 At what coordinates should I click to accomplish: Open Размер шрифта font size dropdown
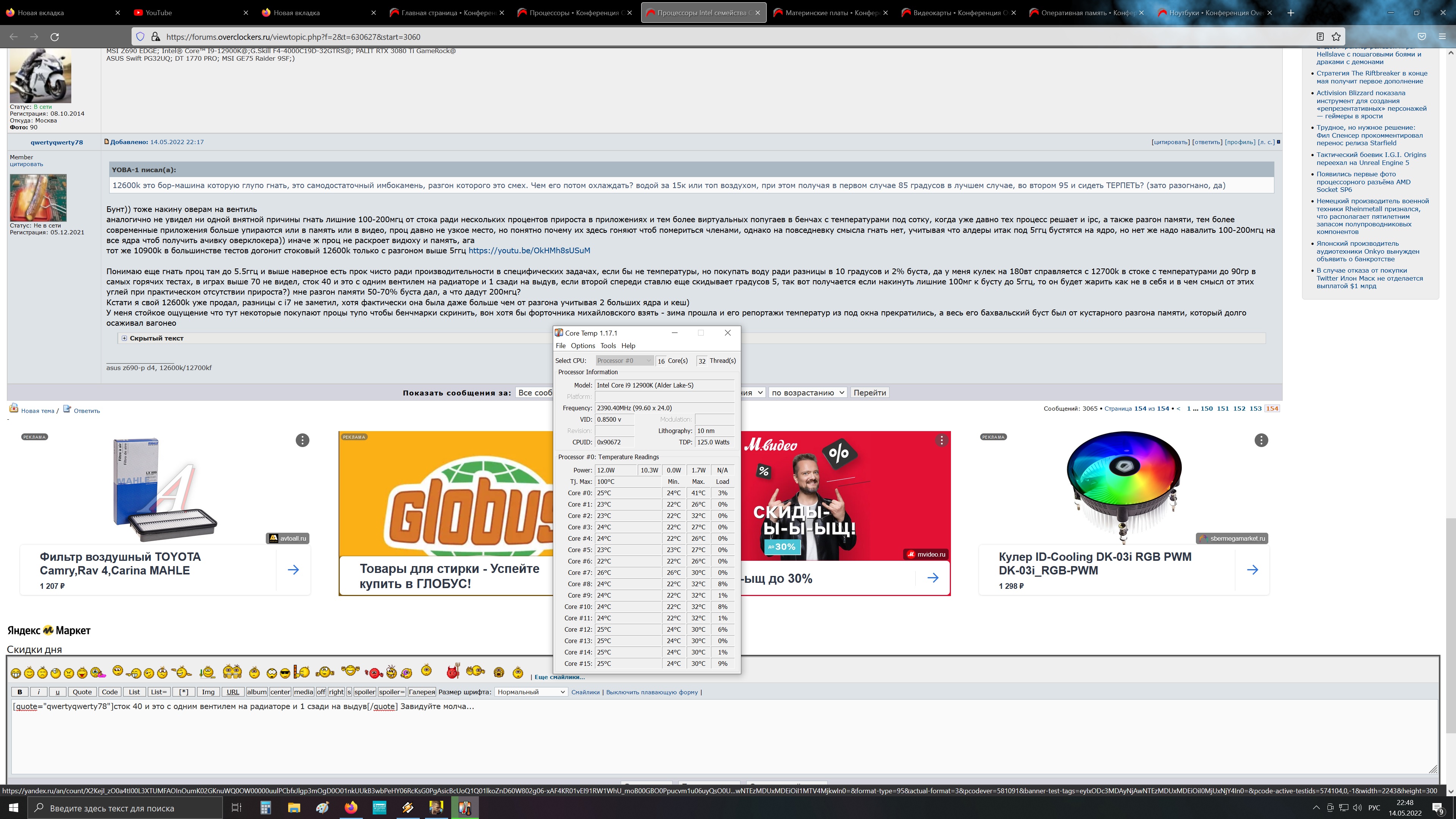click(530, 692)
